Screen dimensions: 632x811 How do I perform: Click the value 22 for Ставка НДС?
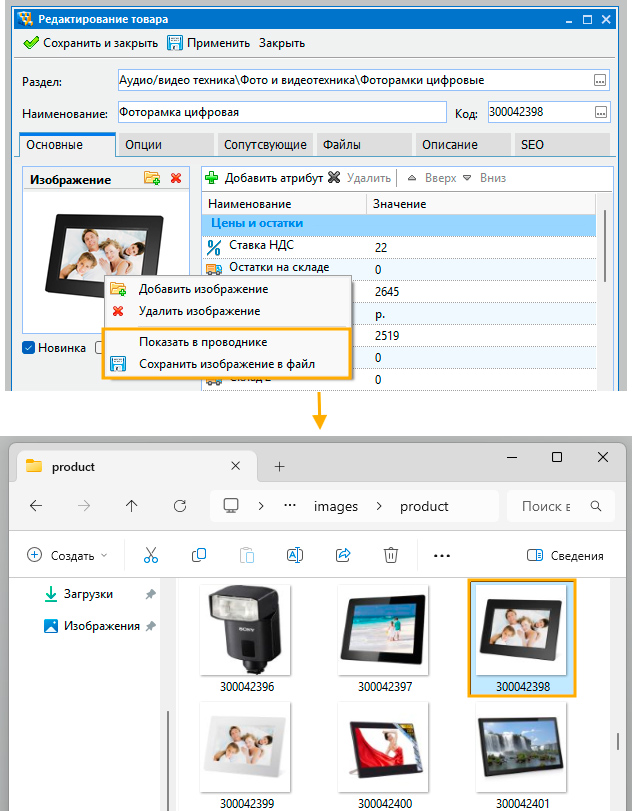pyautogui.click(x=381, y=248)
